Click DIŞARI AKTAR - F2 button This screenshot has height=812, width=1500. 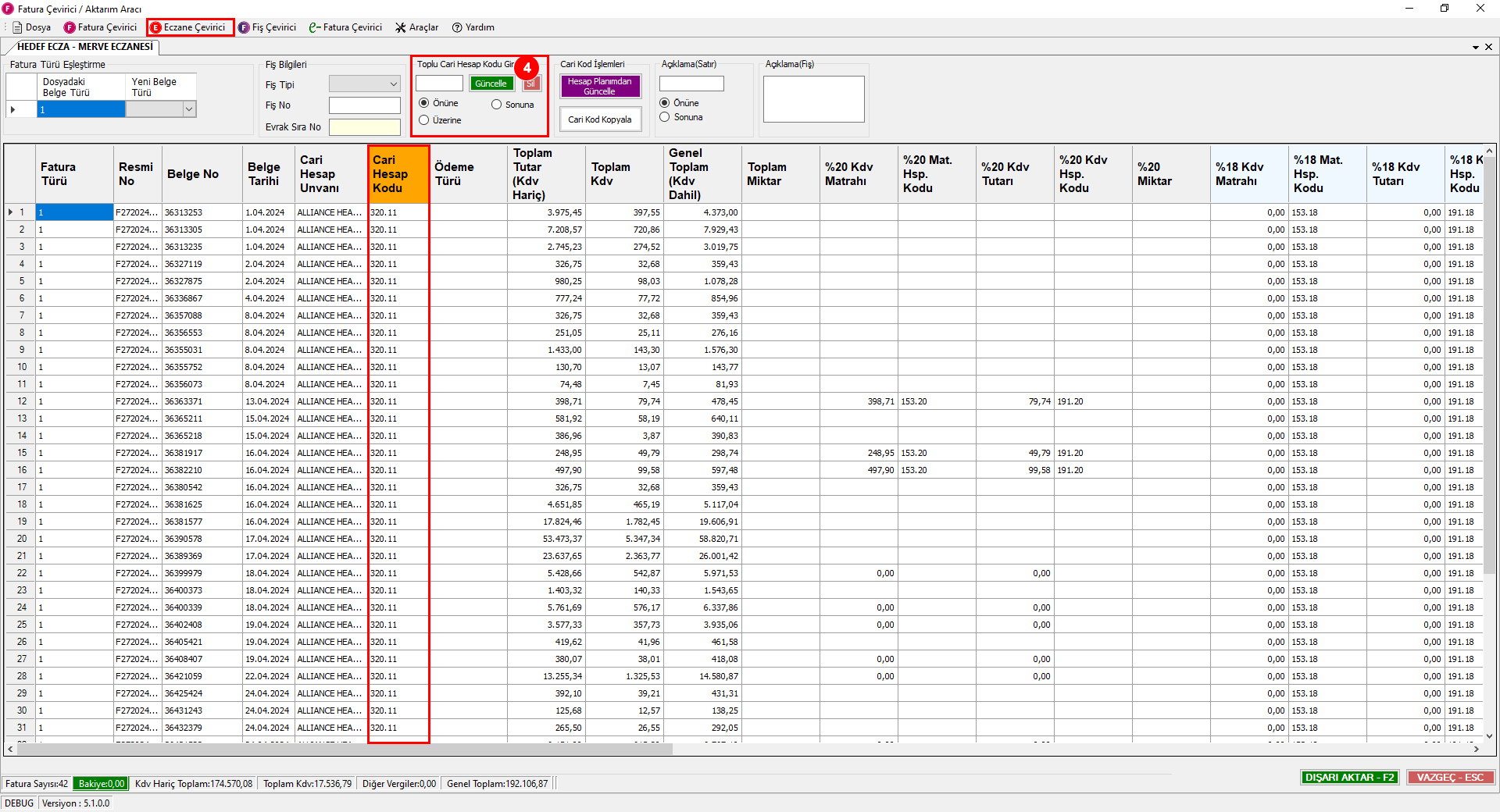point(1350,778)
